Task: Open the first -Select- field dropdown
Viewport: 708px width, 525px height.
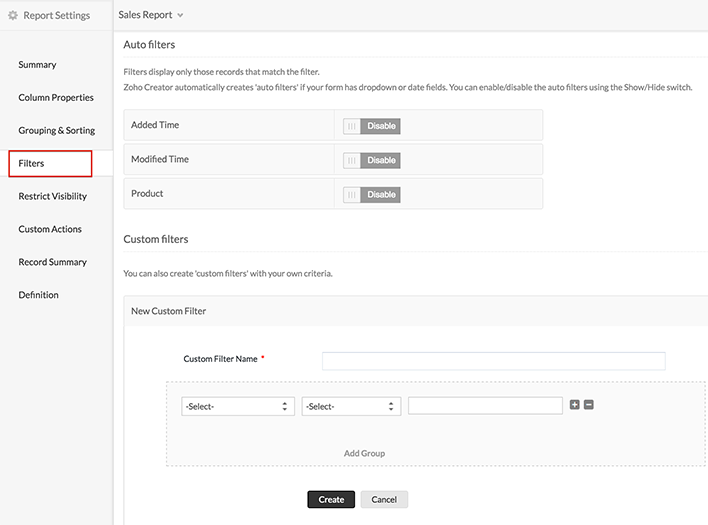Action: [237, 406]
